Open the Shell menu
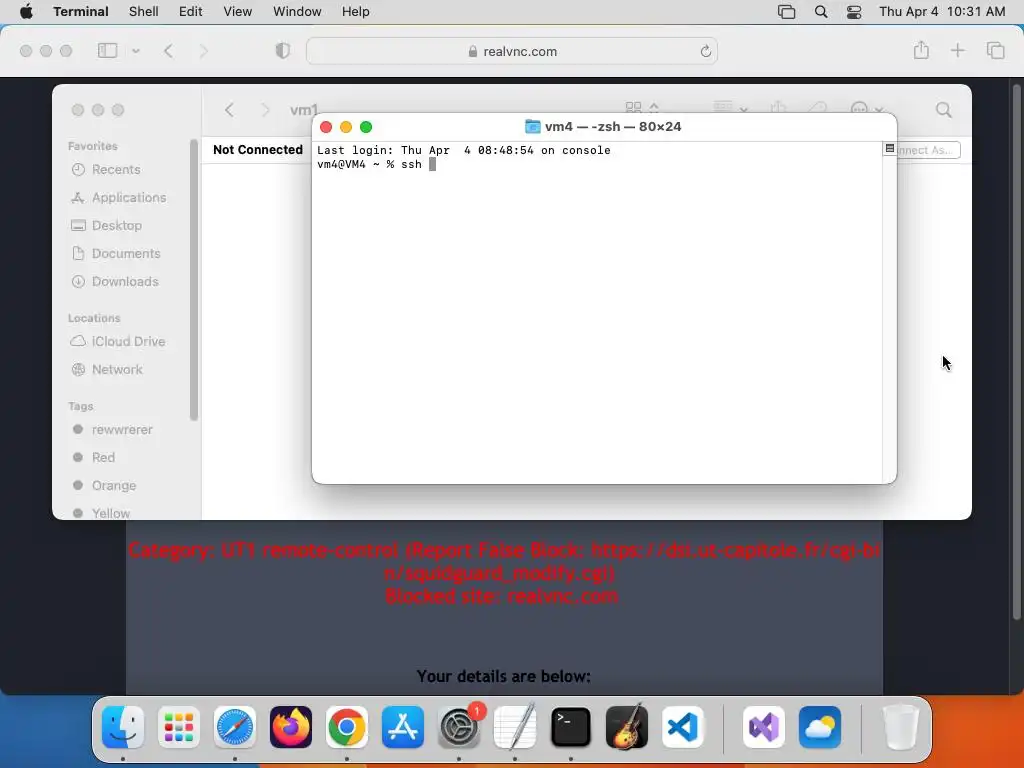Image resolution: width=1024 pixels, height=768 pixels. click(144, 12)
